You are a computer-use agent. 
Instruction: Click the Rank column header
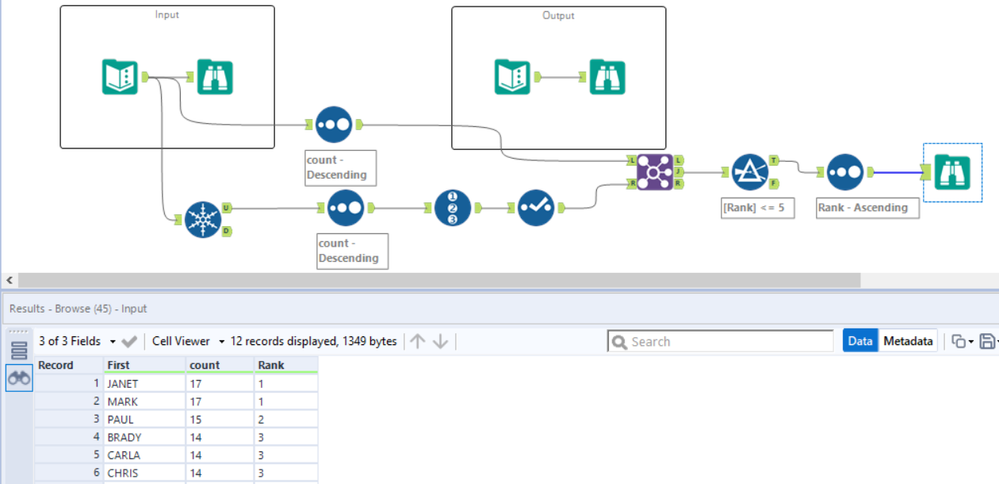[x=285, y=365]
